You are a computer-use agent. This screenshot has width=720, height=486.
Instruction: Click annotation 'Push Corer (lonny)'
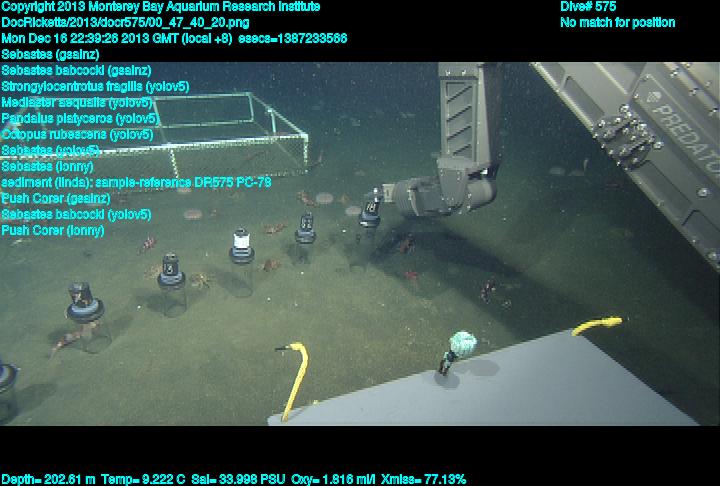(53, 231)
